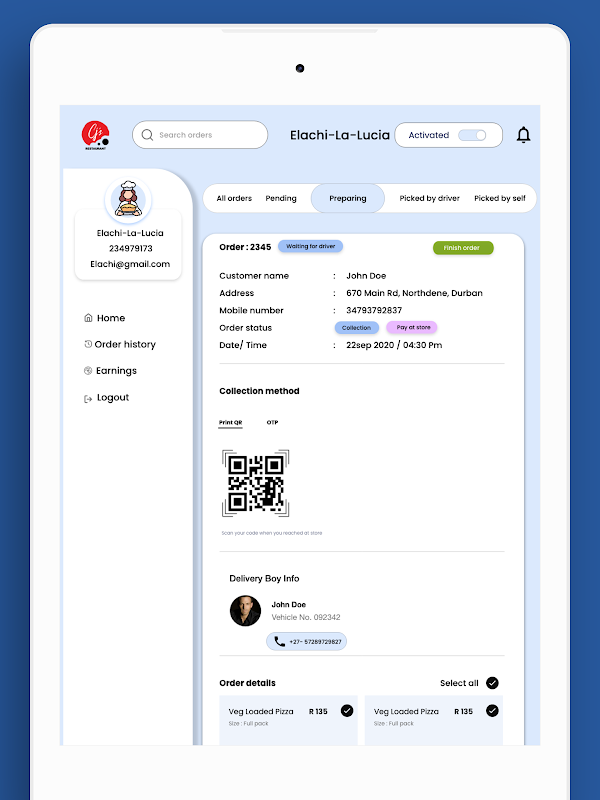Click mobile number 34793792837
600x800 pixels.
374,310
